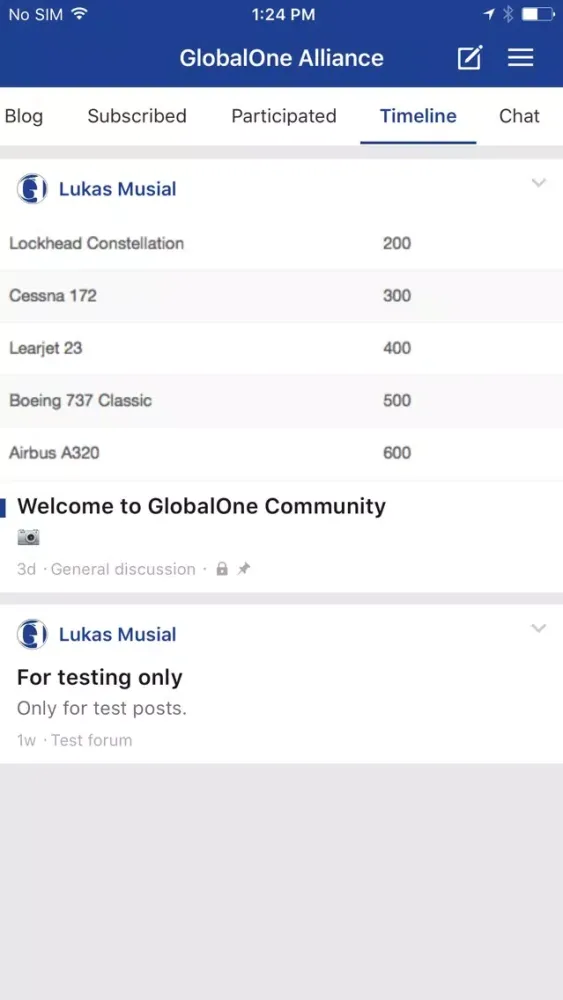Expand options chevron on first post
Screen dimensions: 563x1000
539,183
